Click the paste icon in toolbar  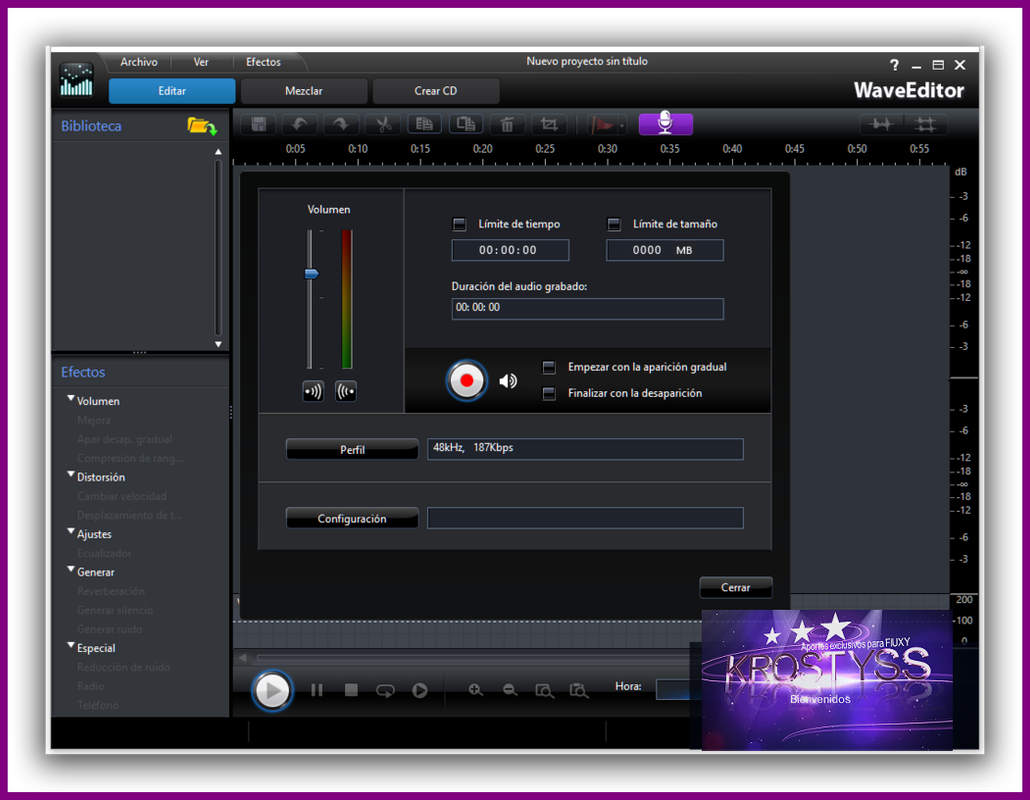(x=466, y=124)
